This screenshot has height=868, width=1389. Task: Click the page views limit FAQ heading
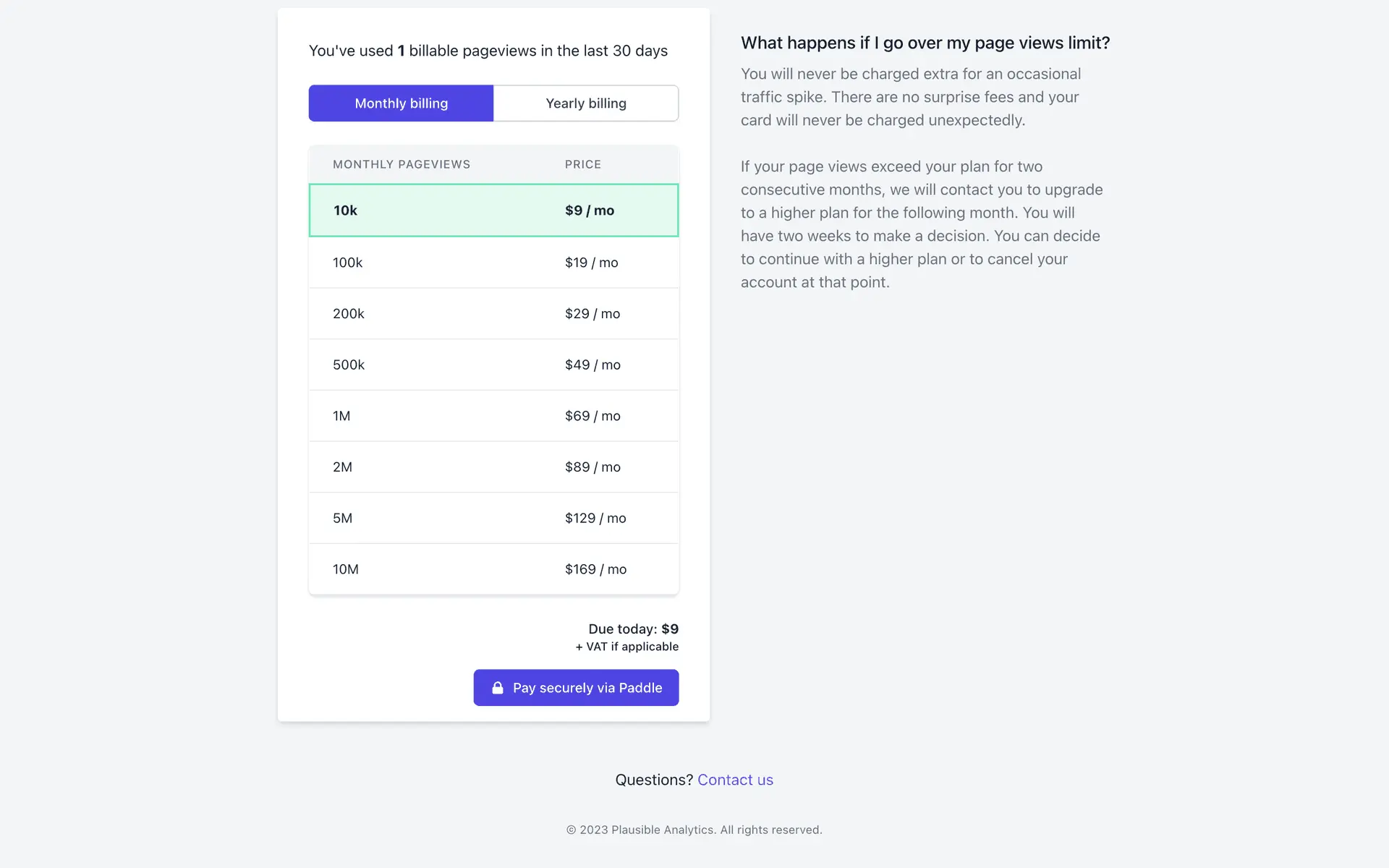[x=925, y=43]
